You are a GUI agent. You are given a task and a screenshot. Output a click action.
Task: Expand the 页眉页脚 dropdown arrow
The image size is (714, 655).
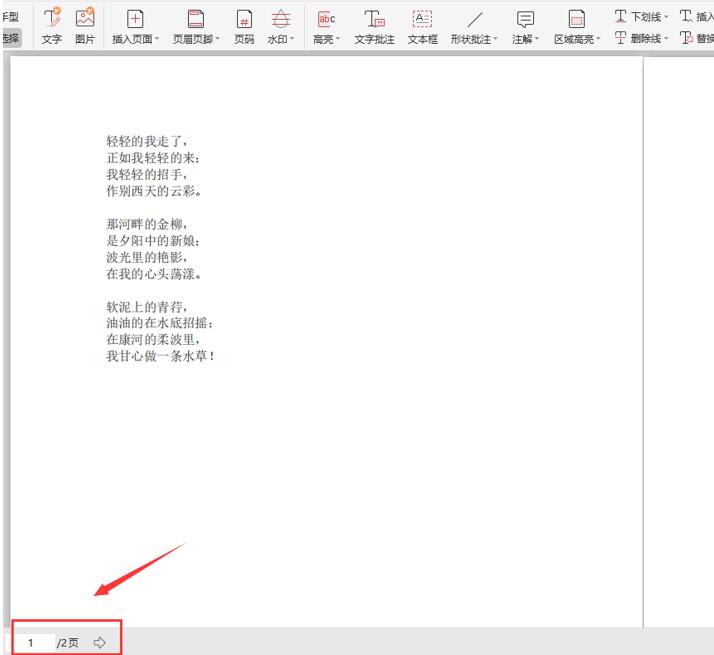point(218,39)
